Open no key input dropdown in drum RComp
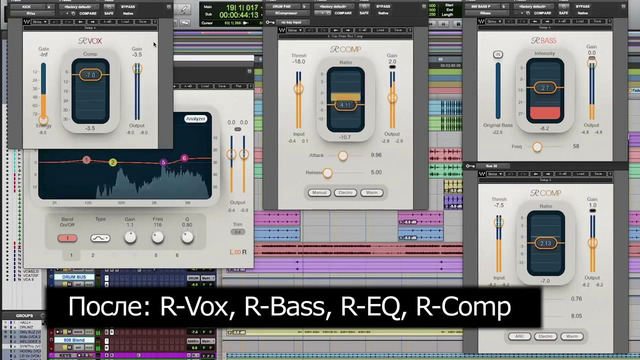The image size is (640, 360). [x=293, y=22]
